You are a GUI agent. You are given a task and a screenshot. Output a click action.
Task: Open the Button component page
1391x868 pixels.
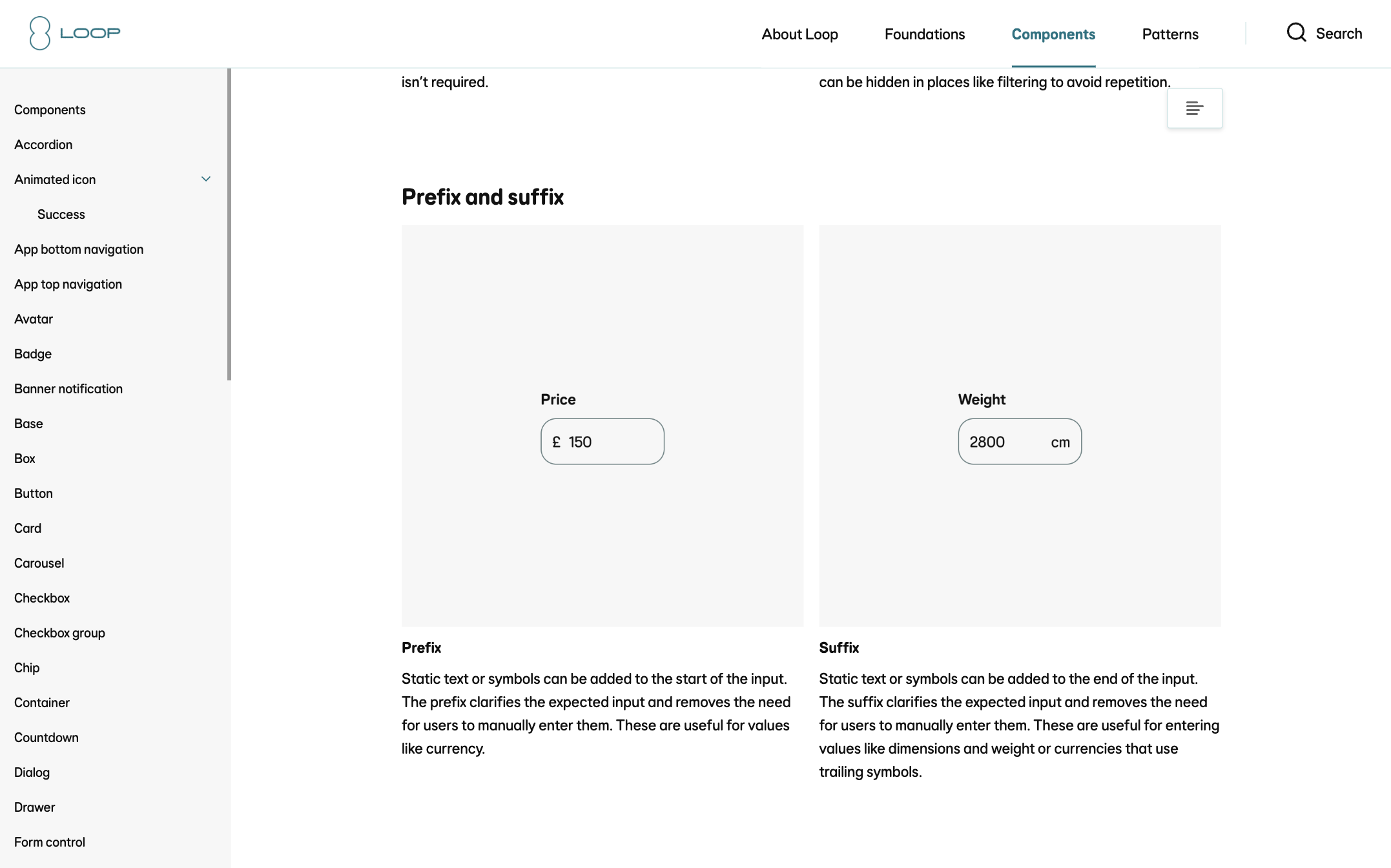point(34,493)
